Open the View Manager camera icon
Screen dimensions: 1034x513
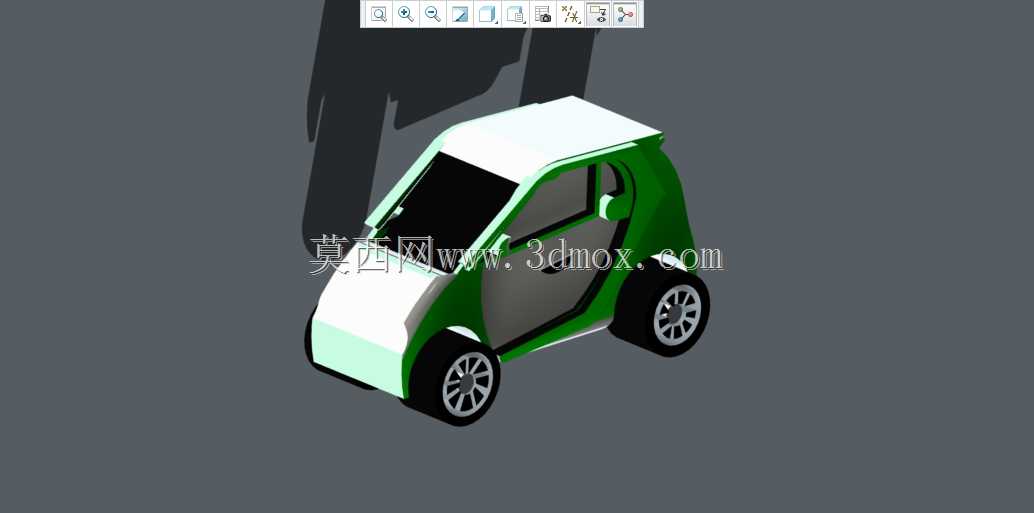pyautogui.click(x=543, y=14)
